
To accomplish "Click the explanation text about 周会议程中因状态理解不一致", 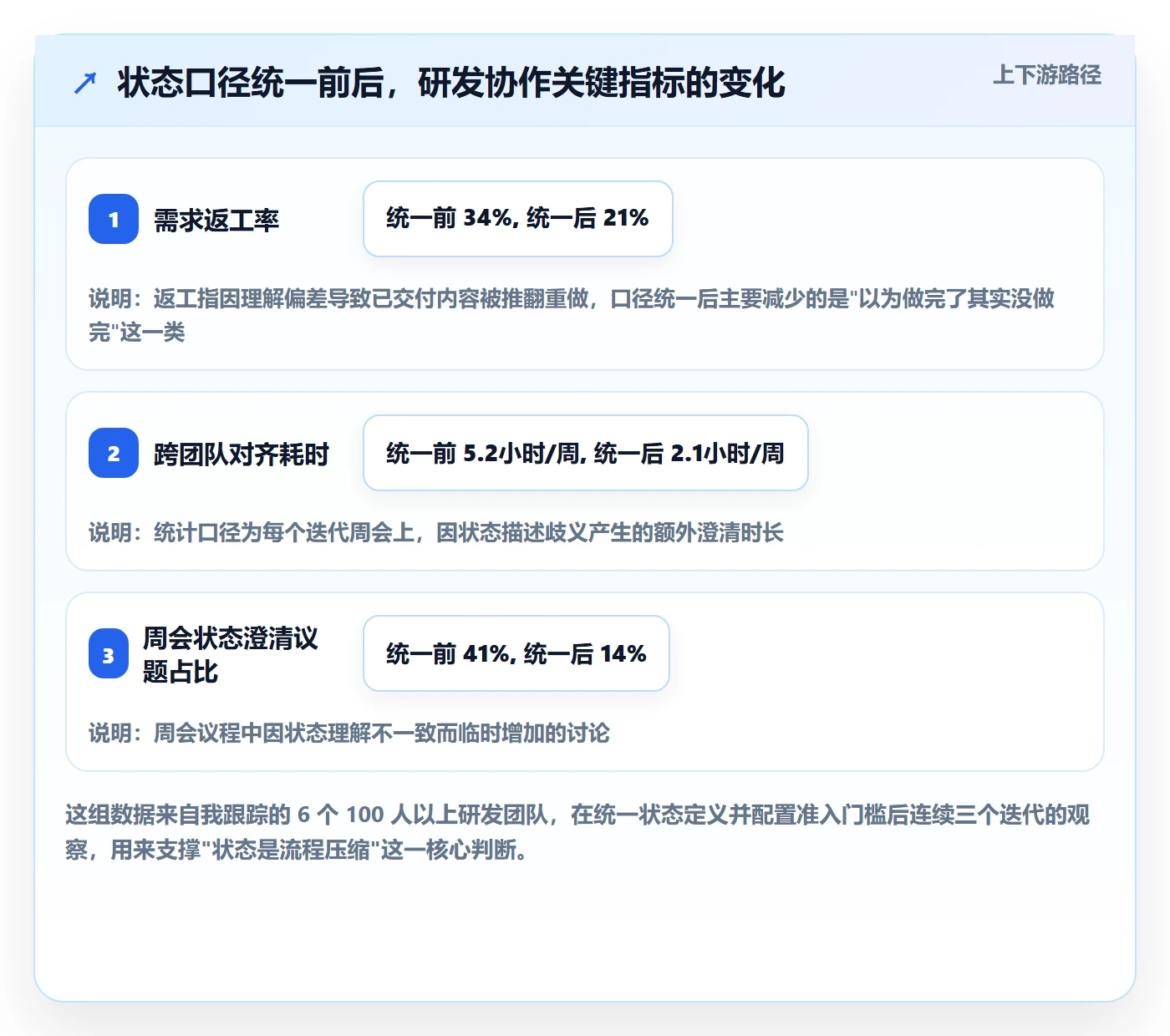I will [x=349, y=733].
